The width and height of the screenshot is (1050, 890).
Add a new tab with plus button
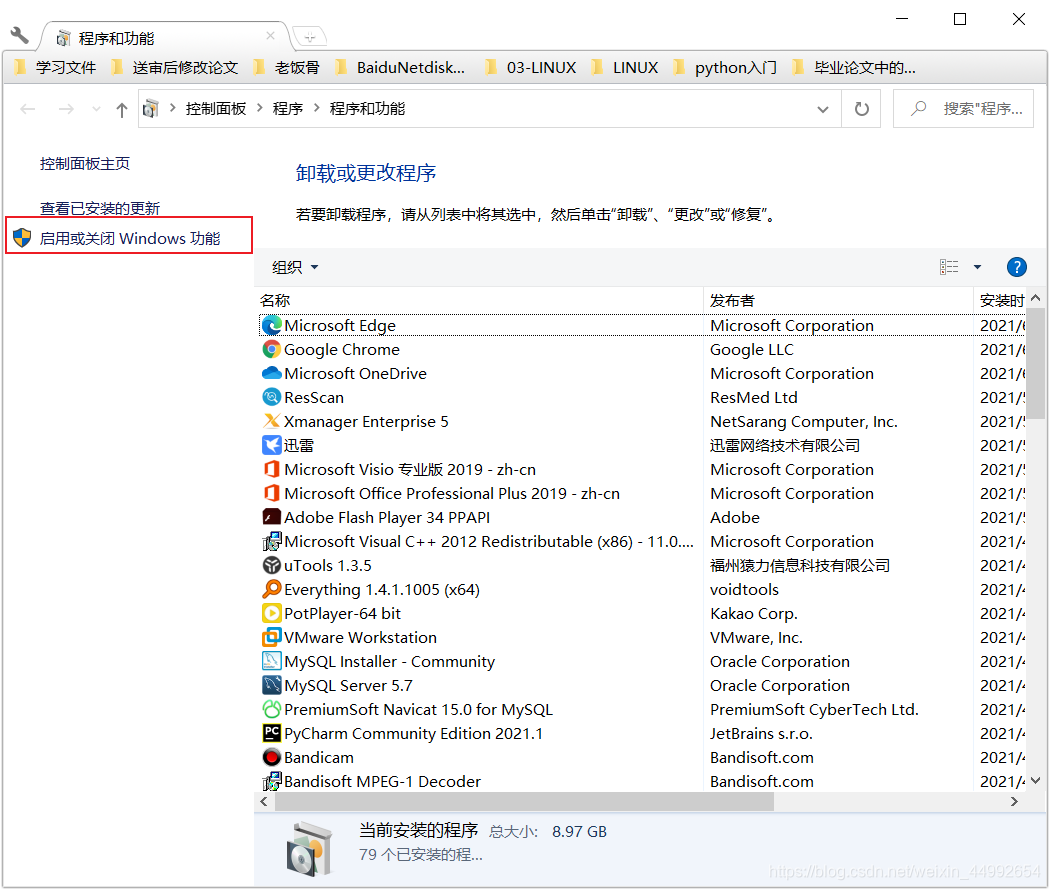(309, 37)
